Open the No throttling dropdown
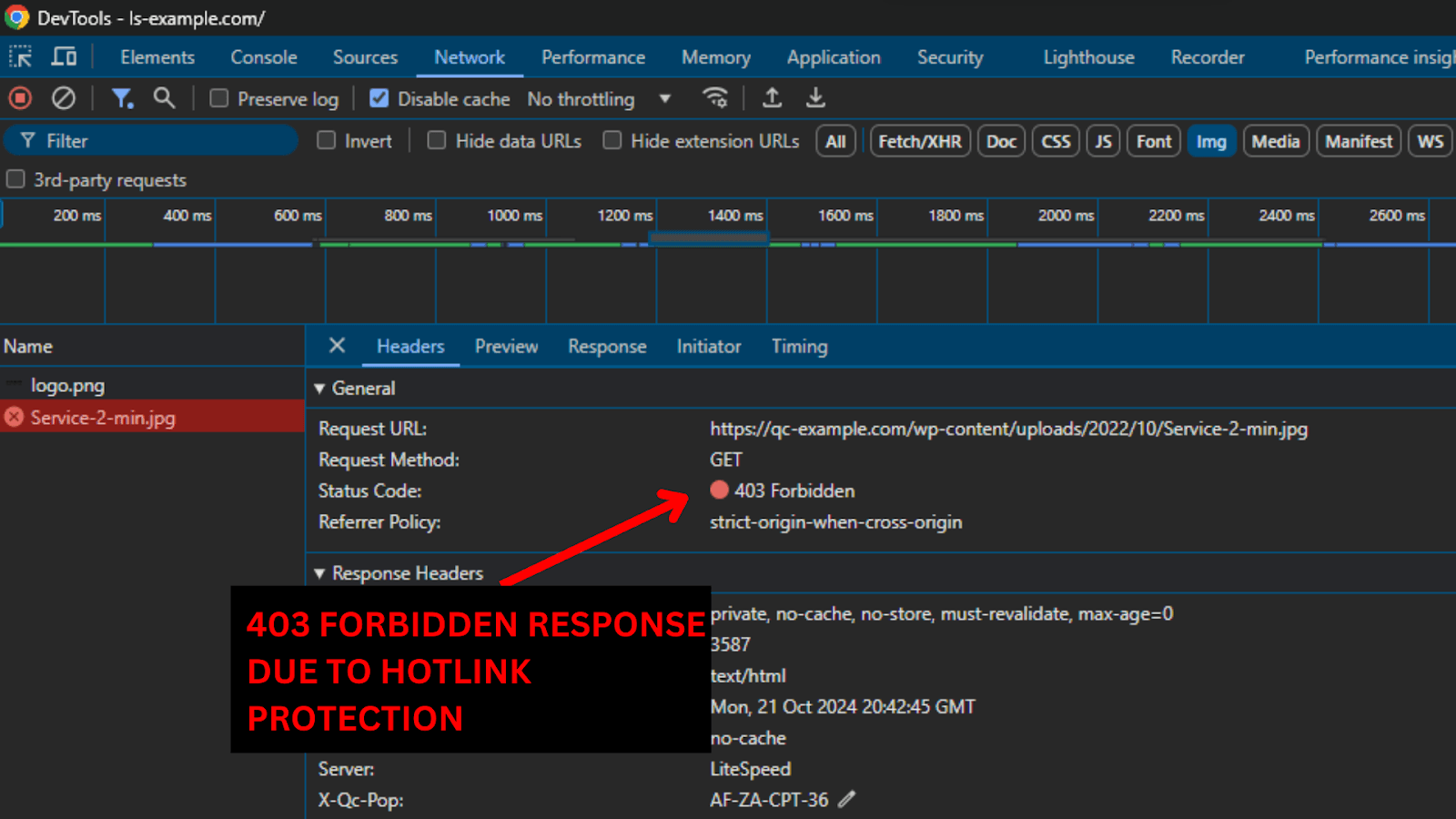 (599, 99)
